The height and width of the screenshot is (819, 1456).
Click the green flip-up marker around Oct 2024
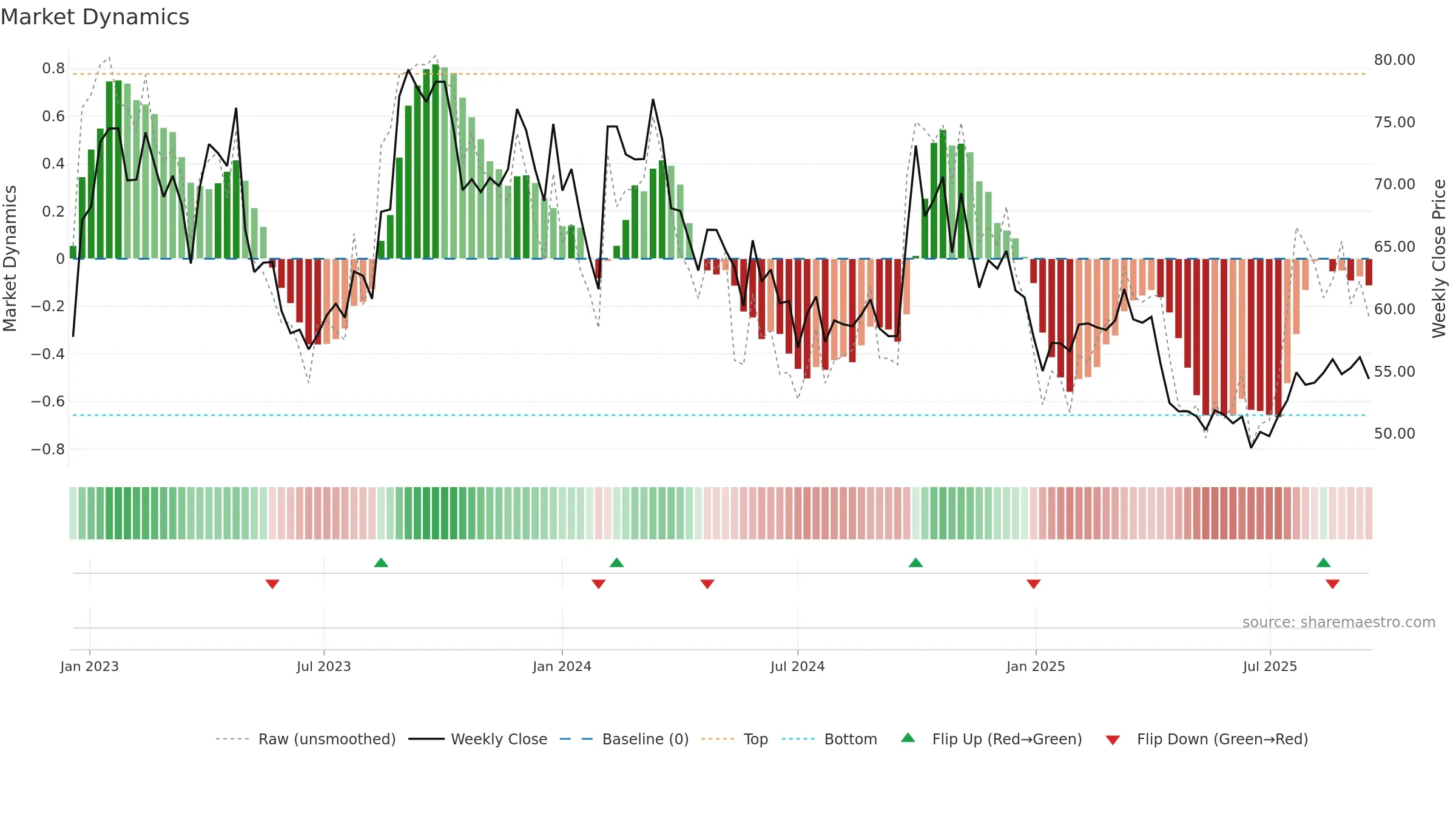pos(915,562)
